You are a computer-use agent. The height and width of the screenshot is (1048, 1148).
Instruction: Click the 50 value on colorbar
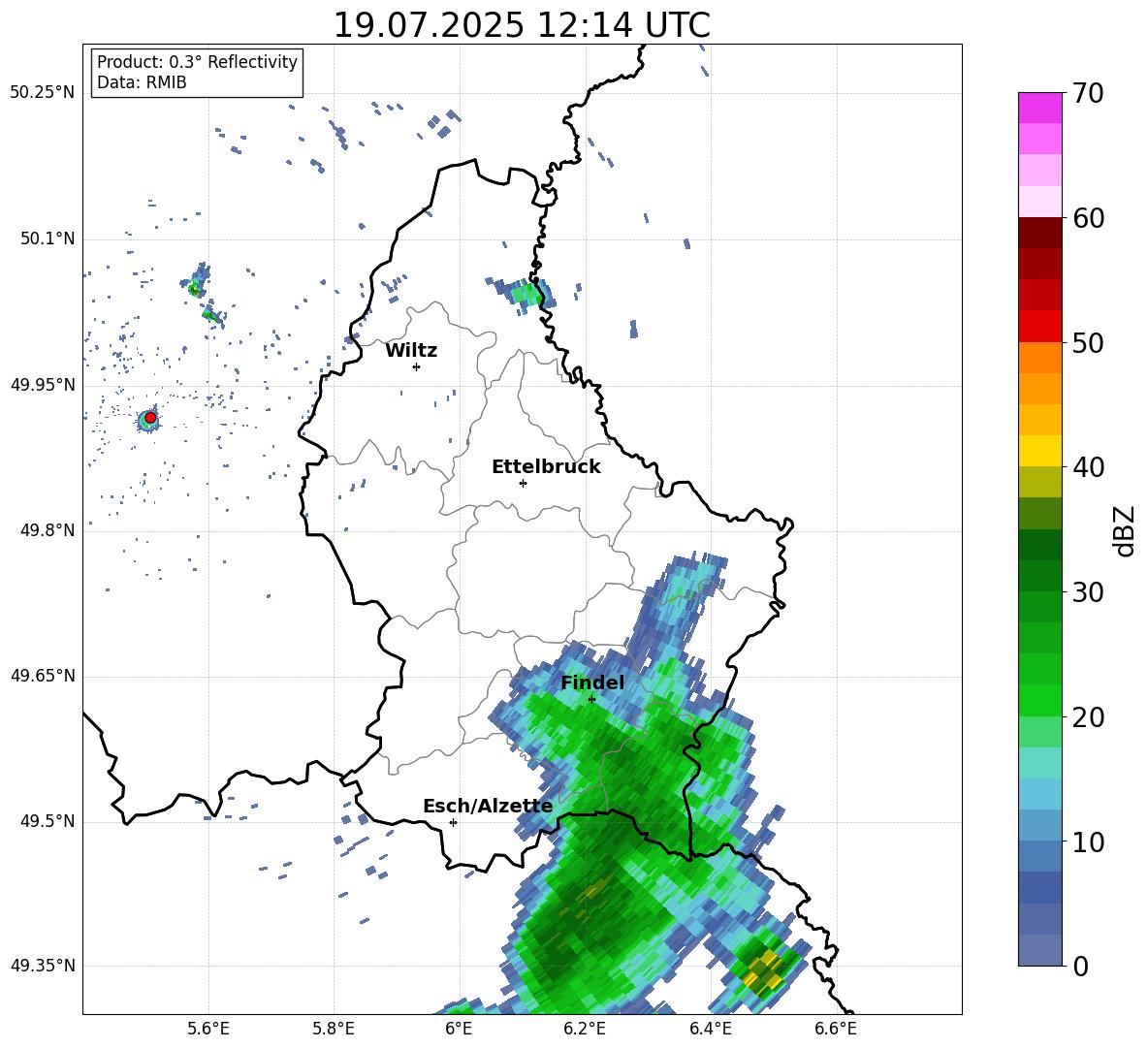point(1088,342)
